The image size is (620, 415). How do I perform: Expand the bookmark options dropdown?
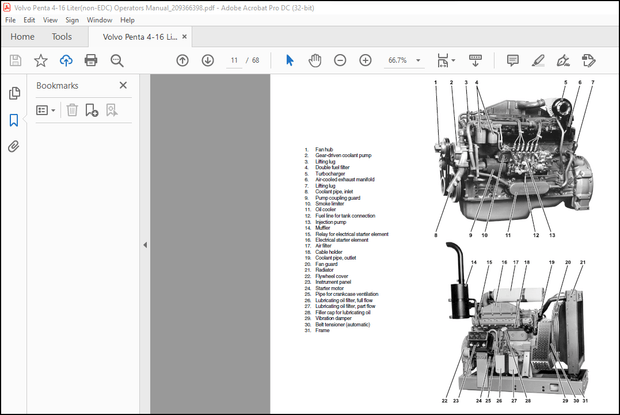[47, 110]
